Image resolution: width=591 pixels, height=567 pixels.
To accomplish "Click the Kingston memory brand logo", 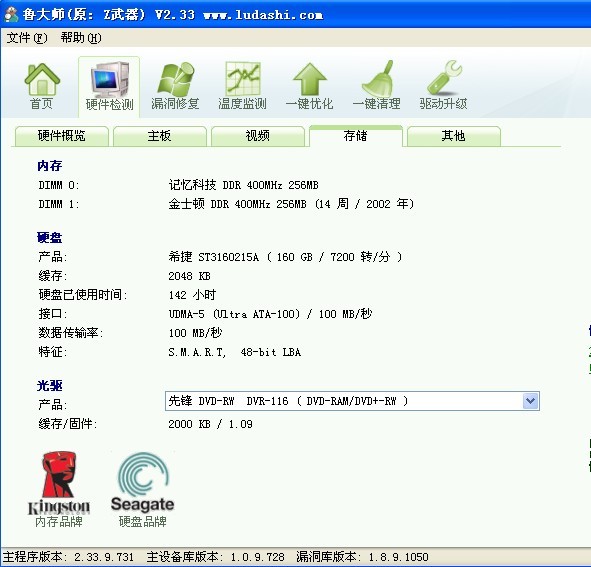I will [59, 489].
